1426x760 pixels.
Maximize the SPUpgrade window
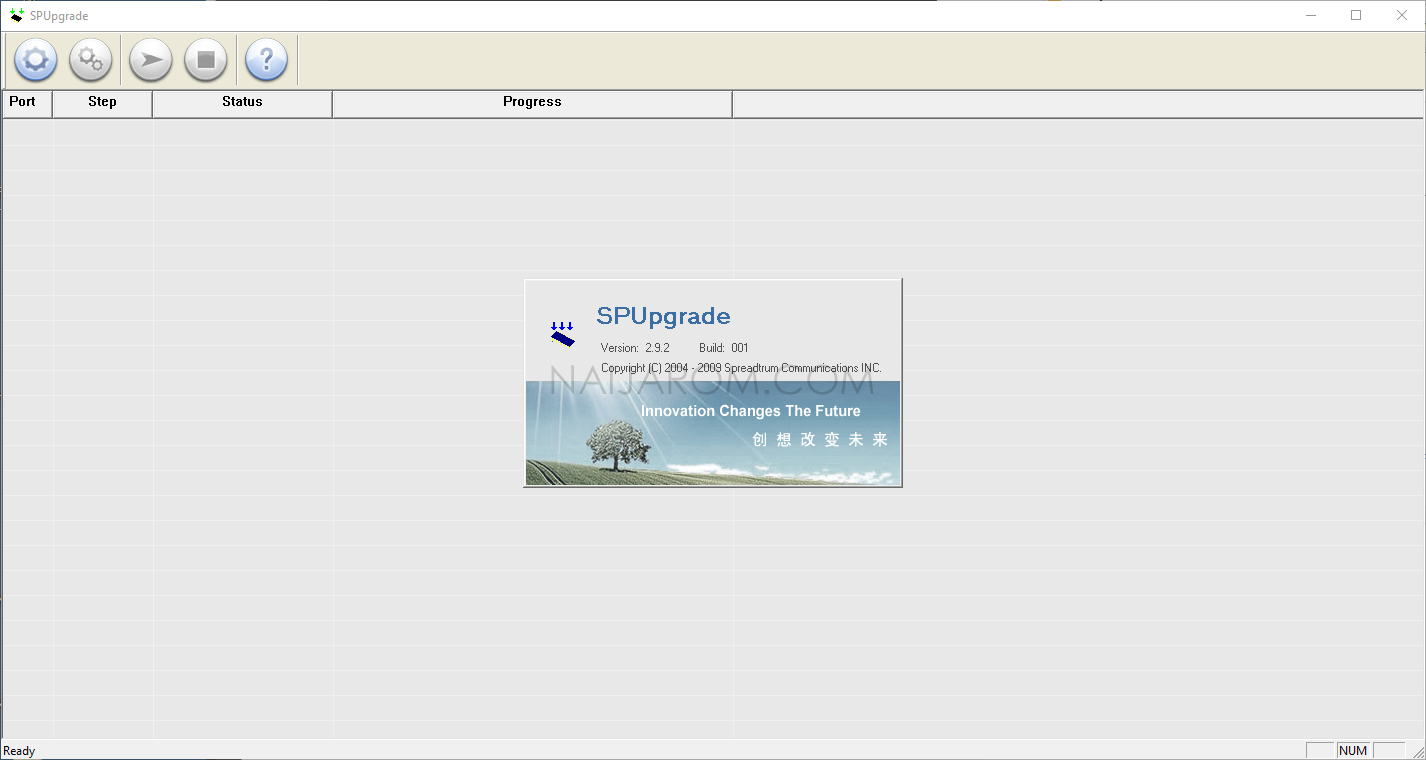tap(1356, 15)
